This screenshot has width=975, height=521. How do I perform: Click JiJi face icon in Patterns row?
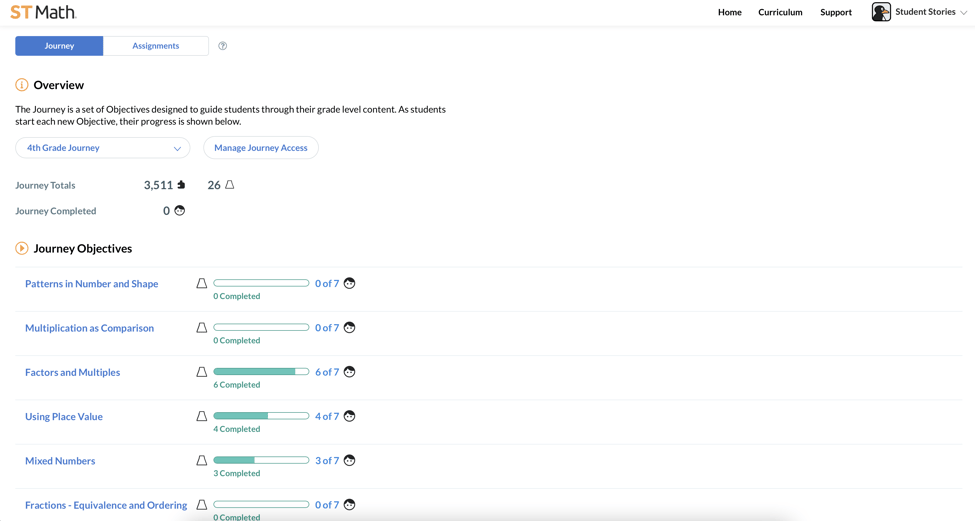pyautogui.click(x=349, y=284)
